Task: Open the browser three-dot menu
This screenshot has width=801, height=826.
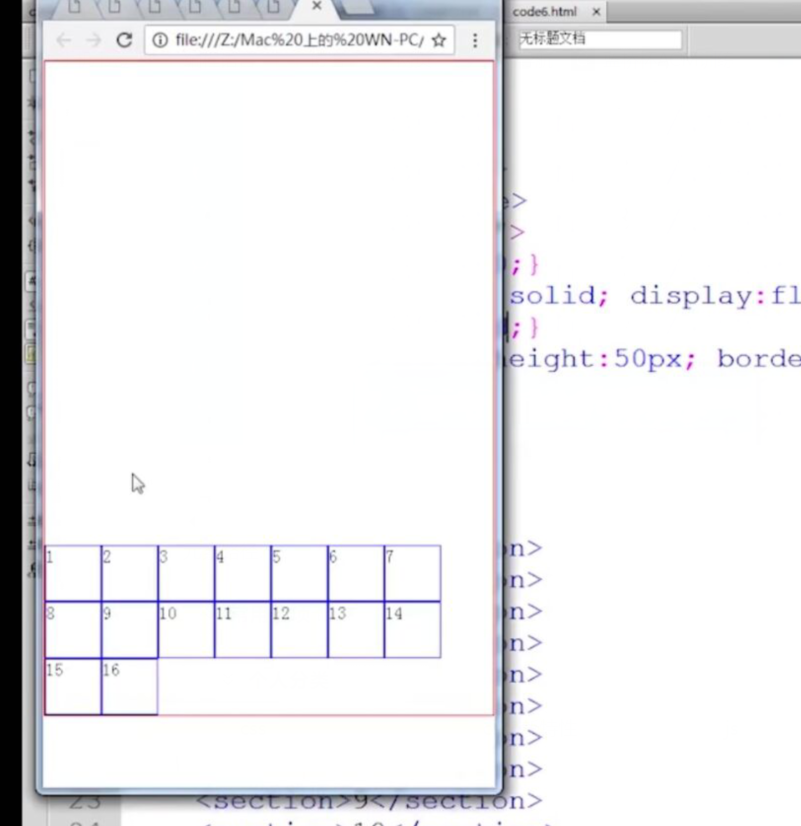Action: pyautogui.click(x=475, y=41)
